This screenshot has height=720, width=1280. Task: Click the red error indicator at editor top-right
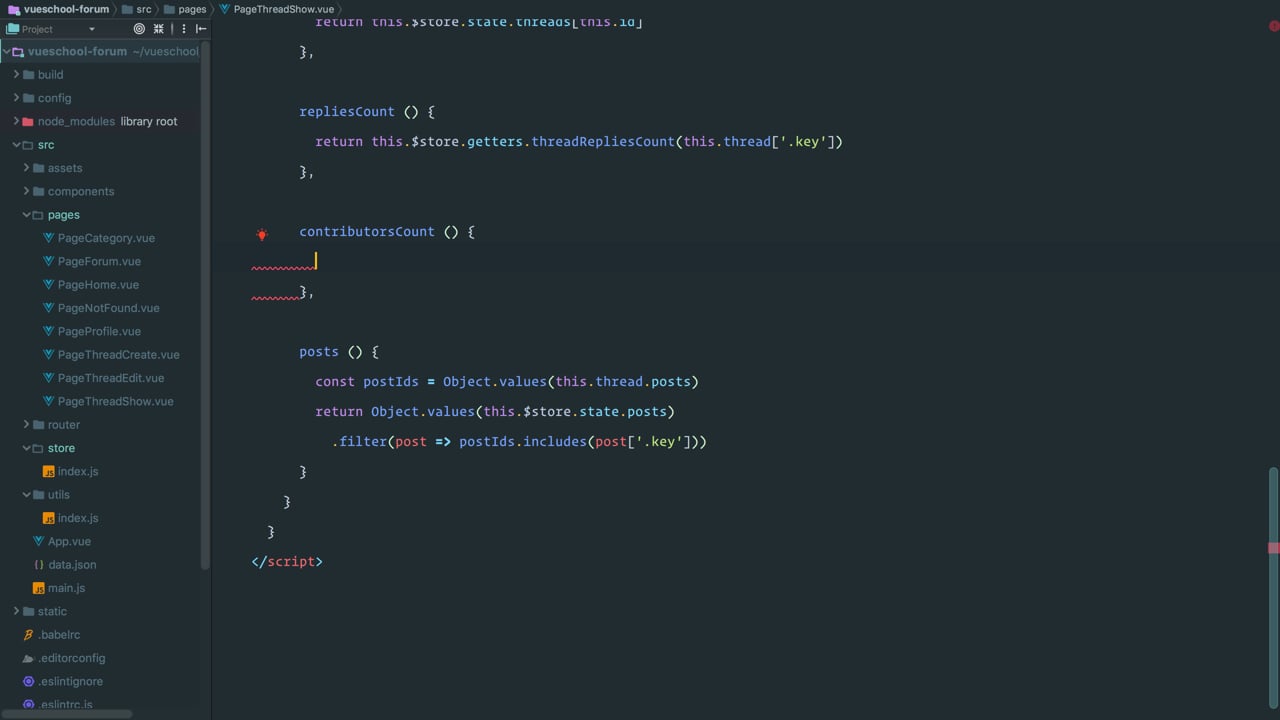point(1274,27)
